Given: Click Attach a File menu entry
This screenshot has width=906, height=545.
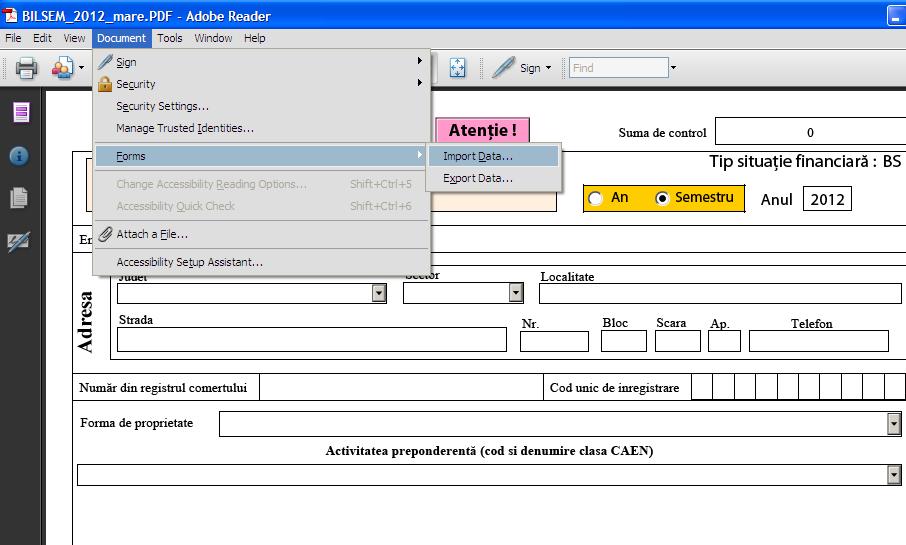Looking at the screenshot, I should point(151,234).
